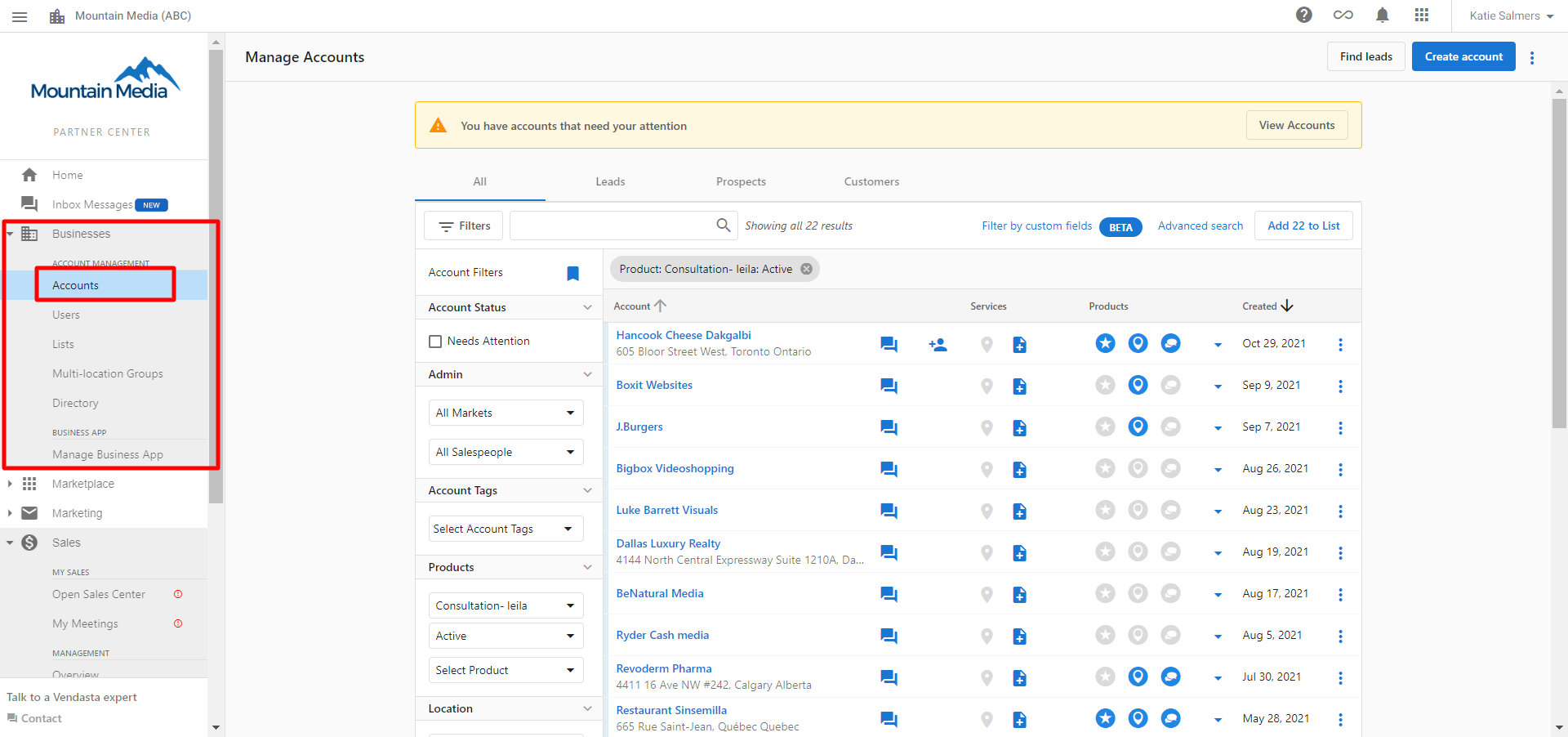Open the Filters button
1568x737 pixels.
coord(465,226)
